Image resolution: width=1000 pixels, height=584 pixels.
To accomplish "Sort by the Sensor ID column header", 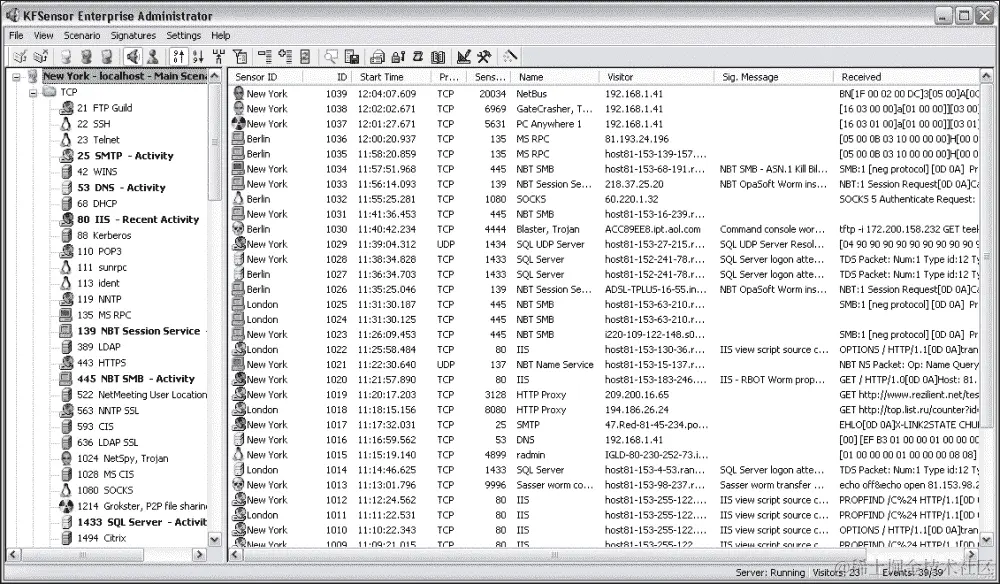I will [x=266, y=77].
